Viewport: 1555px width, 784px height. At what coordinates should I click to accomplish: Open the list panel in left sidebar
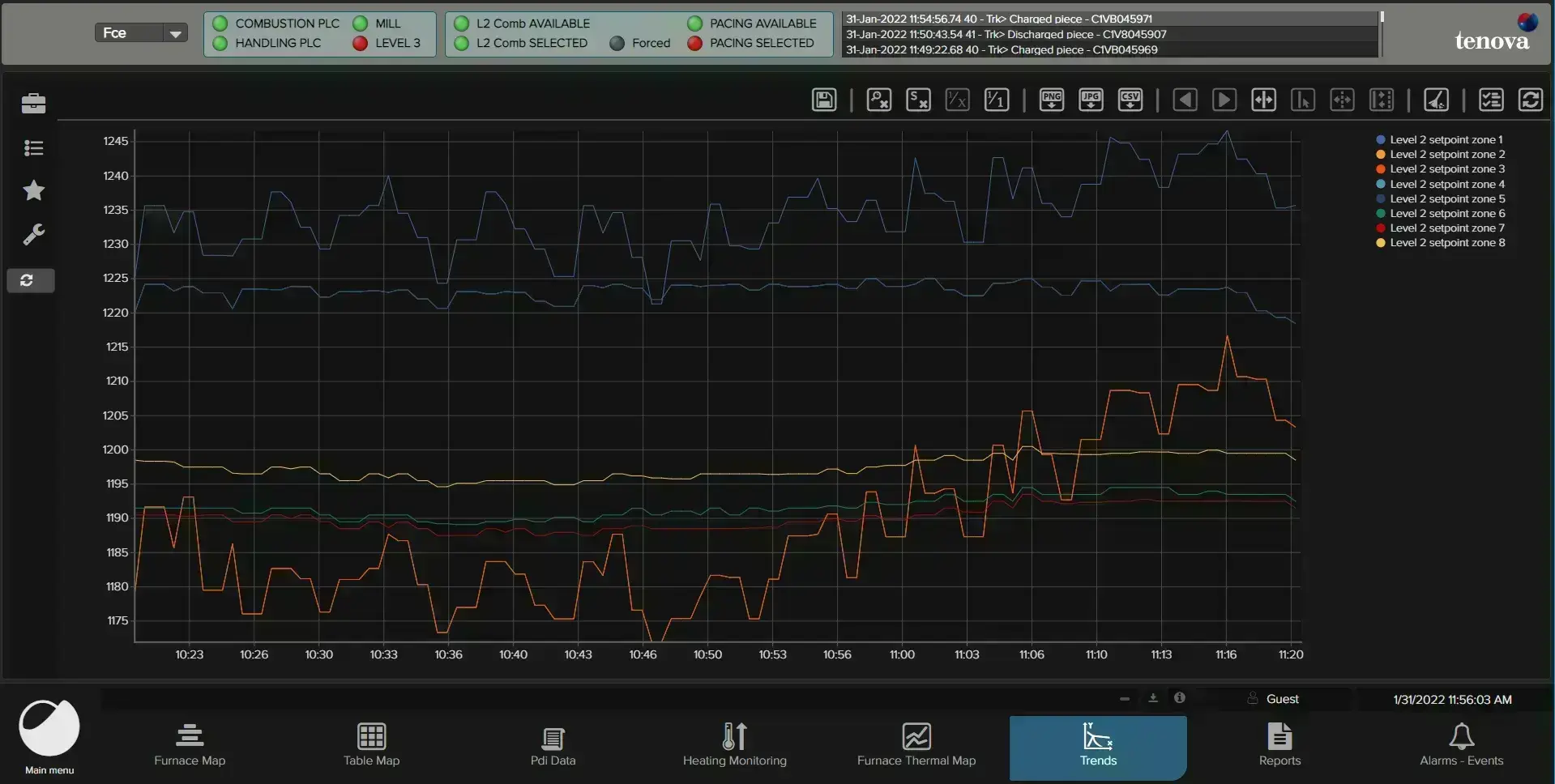[x=33, y=147]
